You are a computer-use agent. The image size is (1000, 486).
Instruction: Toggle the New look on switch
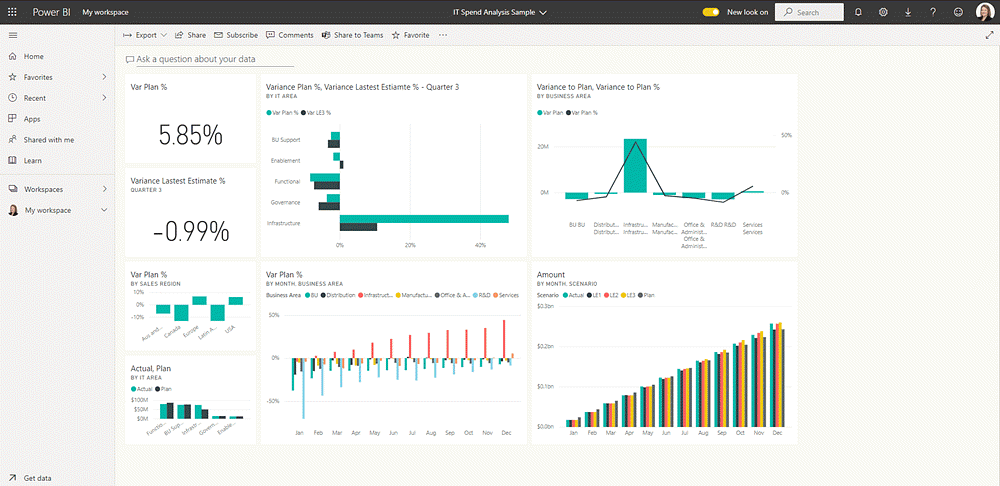(711, 12)
